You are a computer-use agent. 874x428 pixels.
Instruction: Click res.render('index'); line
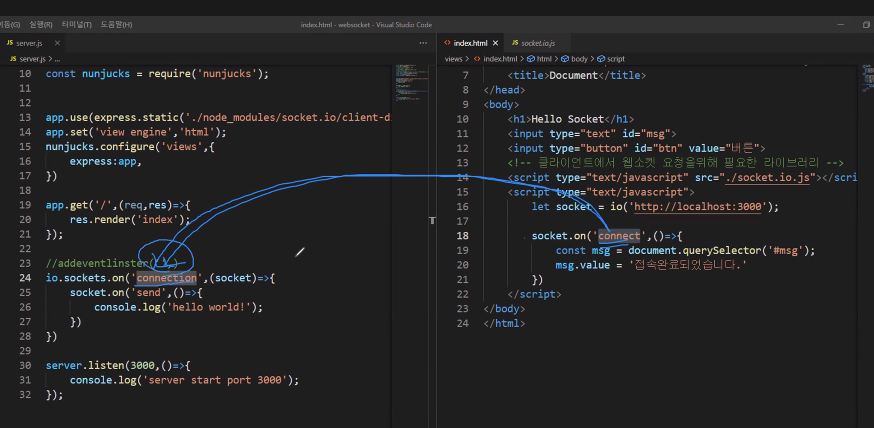point(130,220)
